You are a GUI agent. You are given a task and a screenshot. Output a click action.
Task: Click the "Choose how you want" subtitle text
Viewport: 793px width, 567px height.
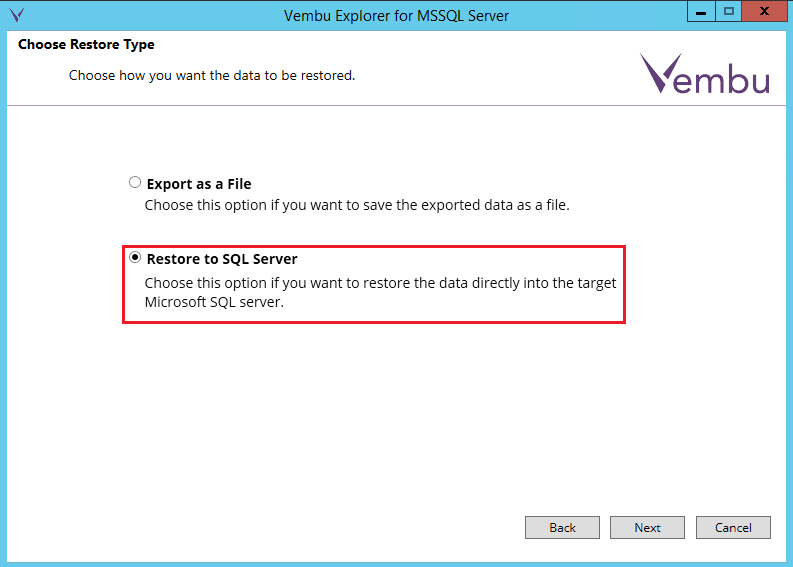tap(212, 76)
